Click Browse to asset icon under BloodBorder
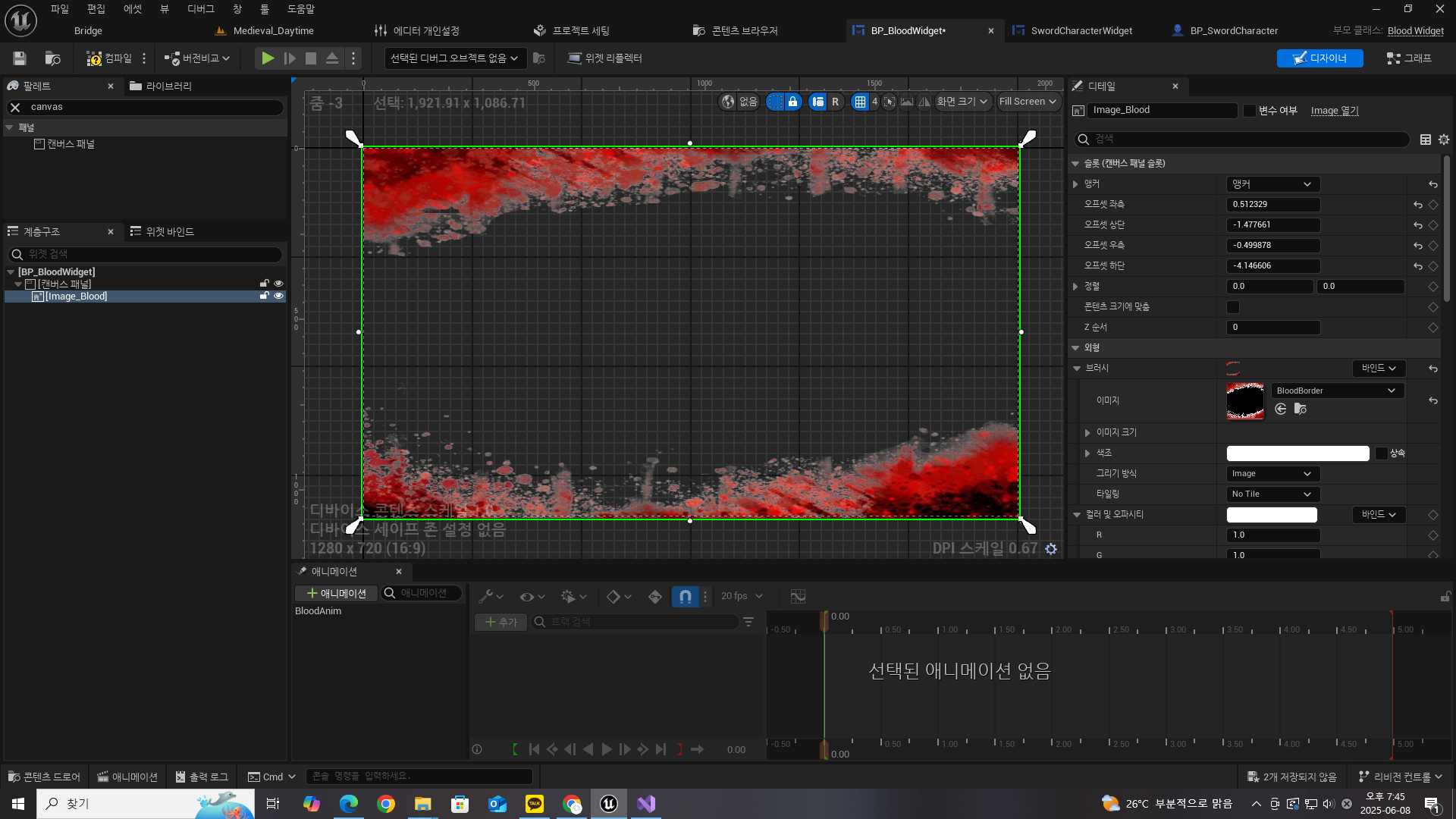 [x=1300, y=409]
